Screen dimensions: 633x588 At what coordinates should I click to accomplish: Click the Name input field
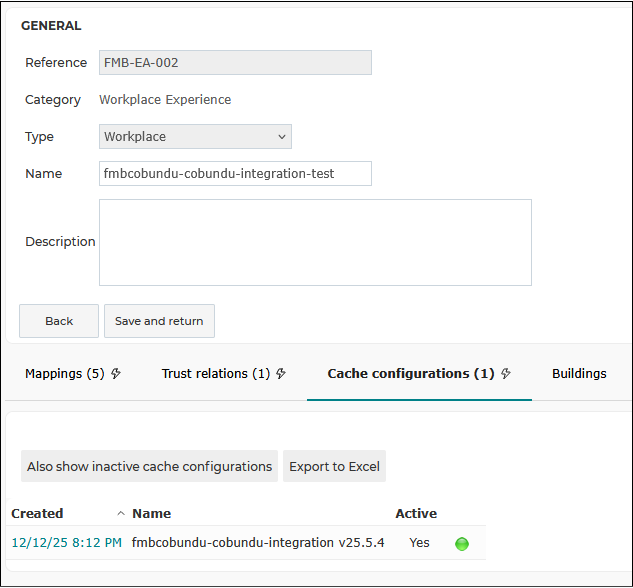[x=235, y=174]
